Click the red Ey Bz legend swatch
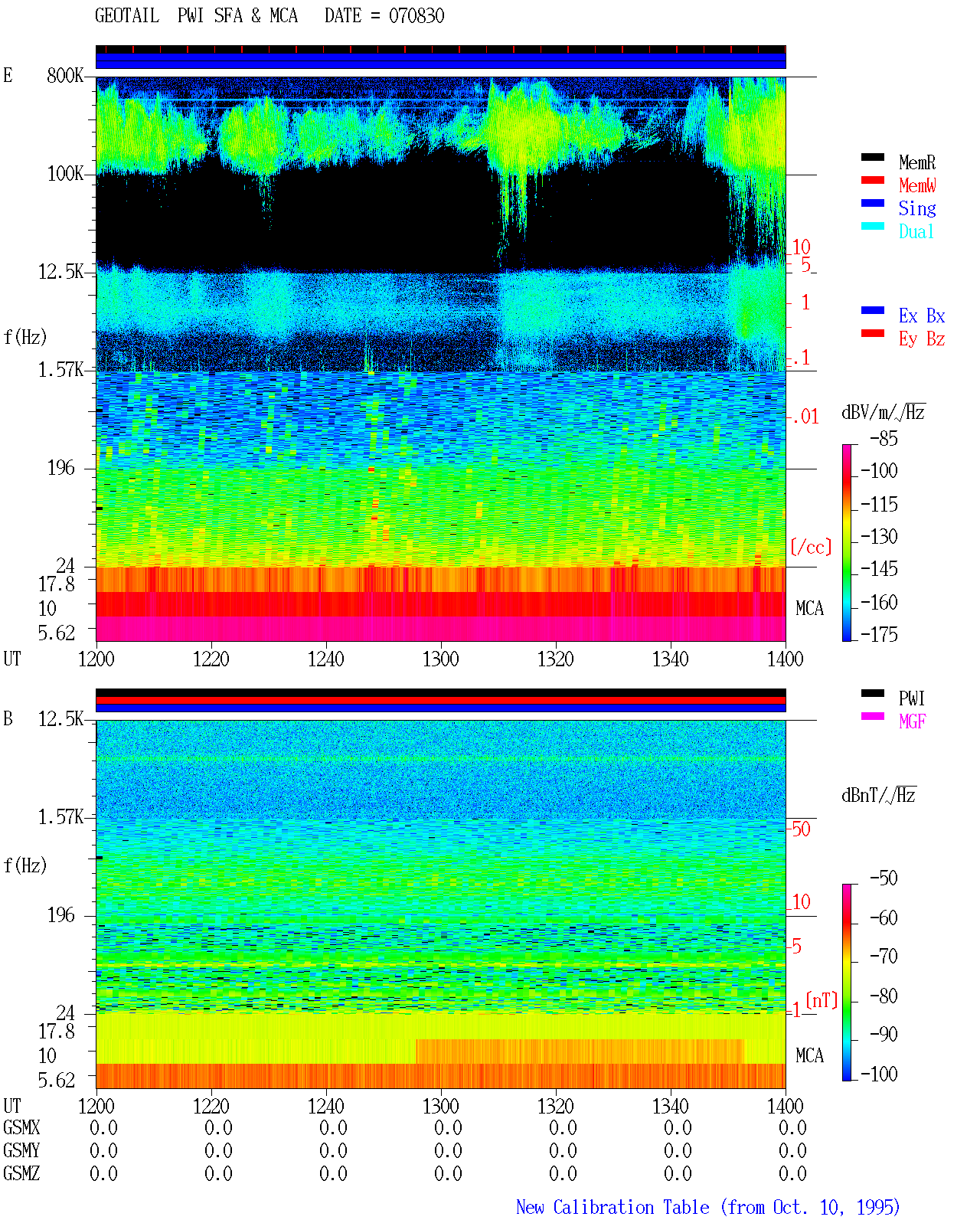This screenshot has width=980, height=1220. coord(872,333)
